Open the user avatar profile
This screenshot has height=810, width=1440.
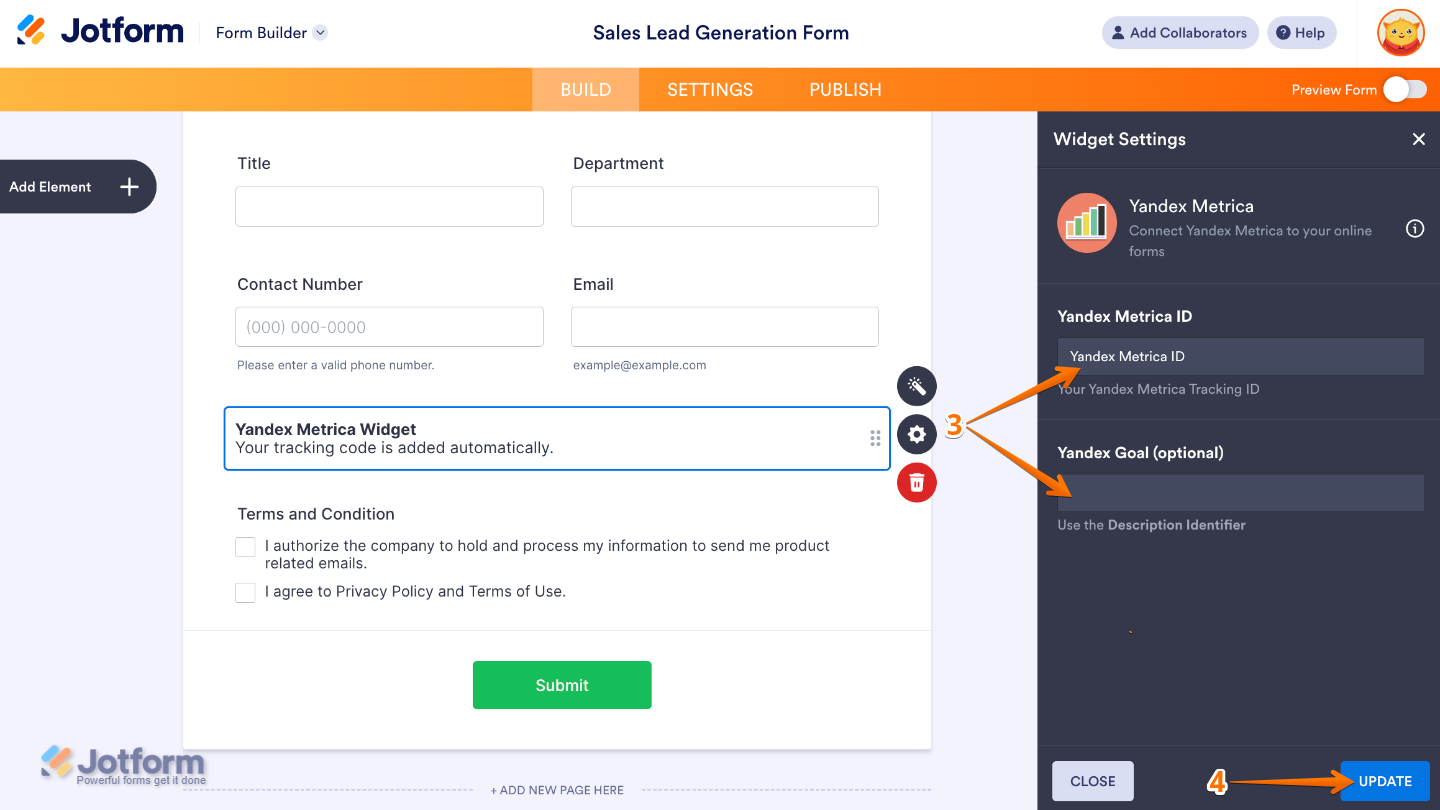pos(1400,33)
